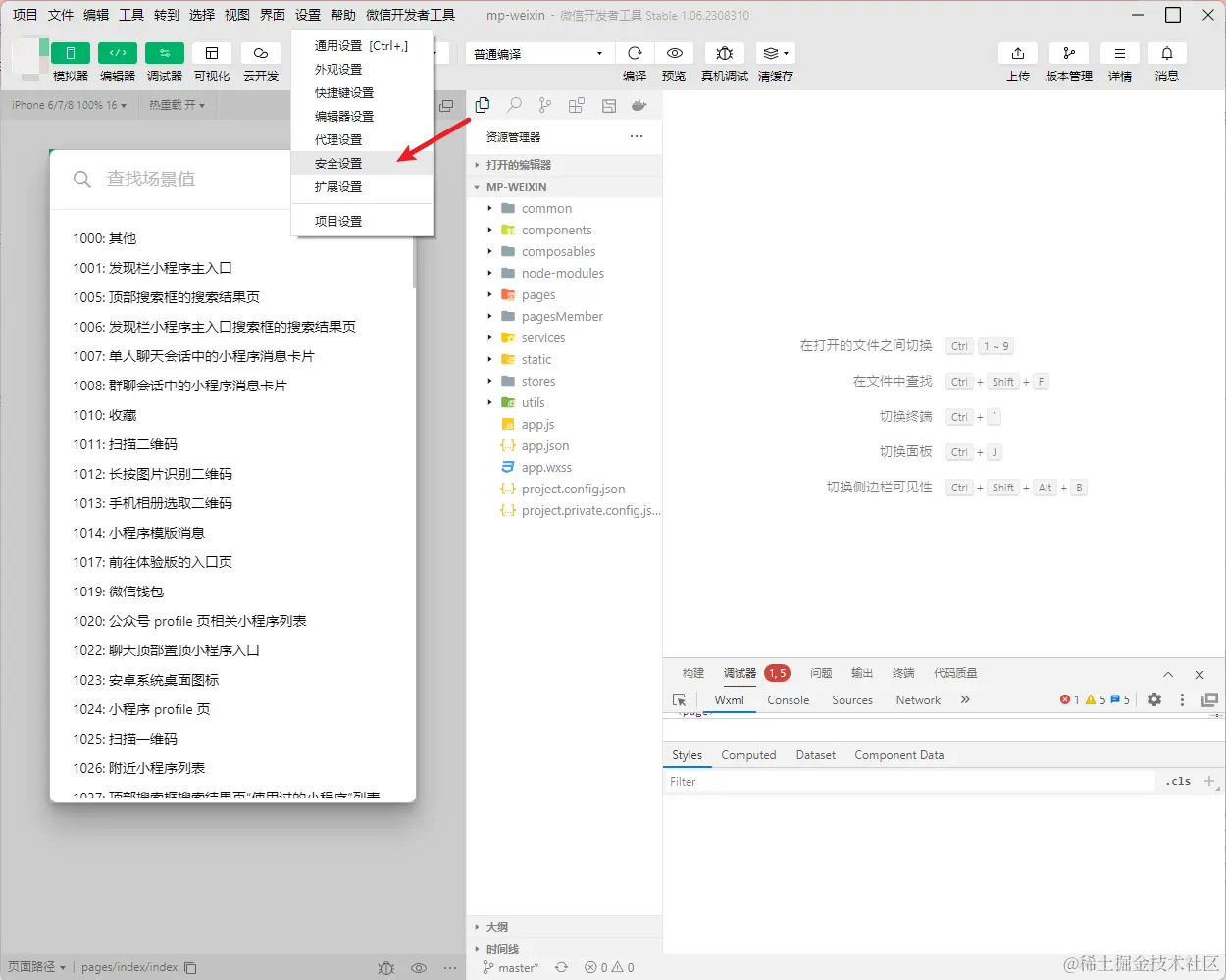
Task: Click the 上传 upload icon
Action: click(x=1018, y=53)
